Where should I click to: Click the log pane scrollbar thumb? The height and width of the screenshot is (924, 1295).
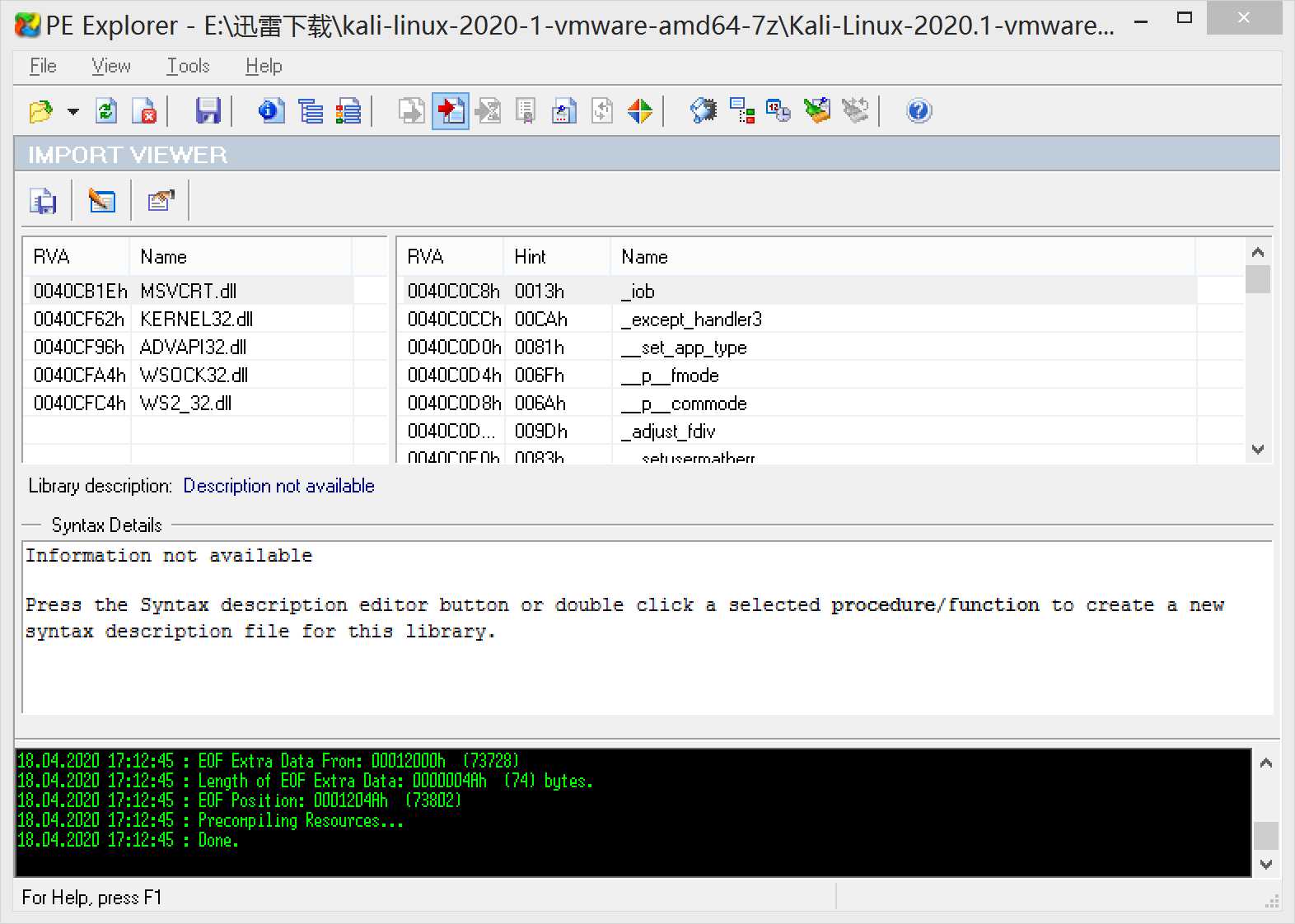point(1266,835)
